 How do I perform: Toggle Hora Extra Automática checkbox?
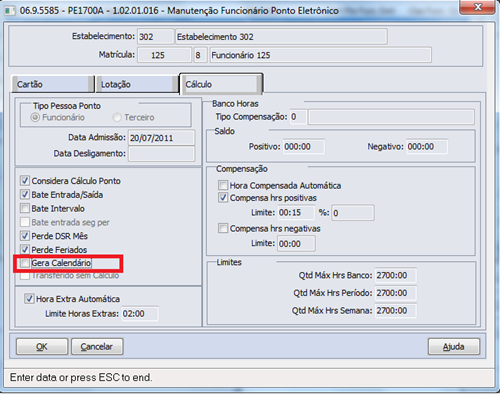(x=29, y=298)
